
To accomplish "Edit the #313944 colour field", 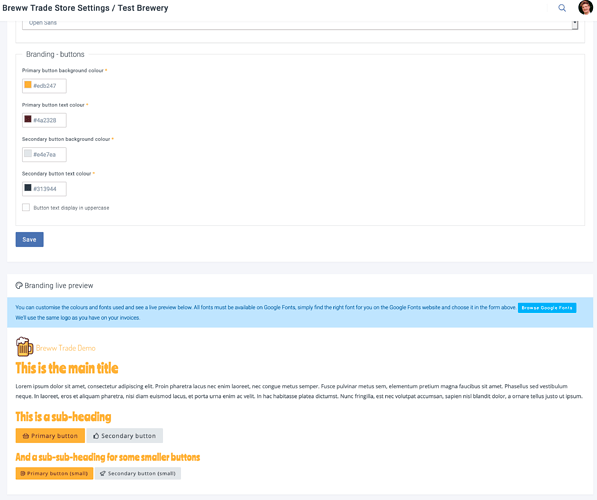I will (44, 188).
